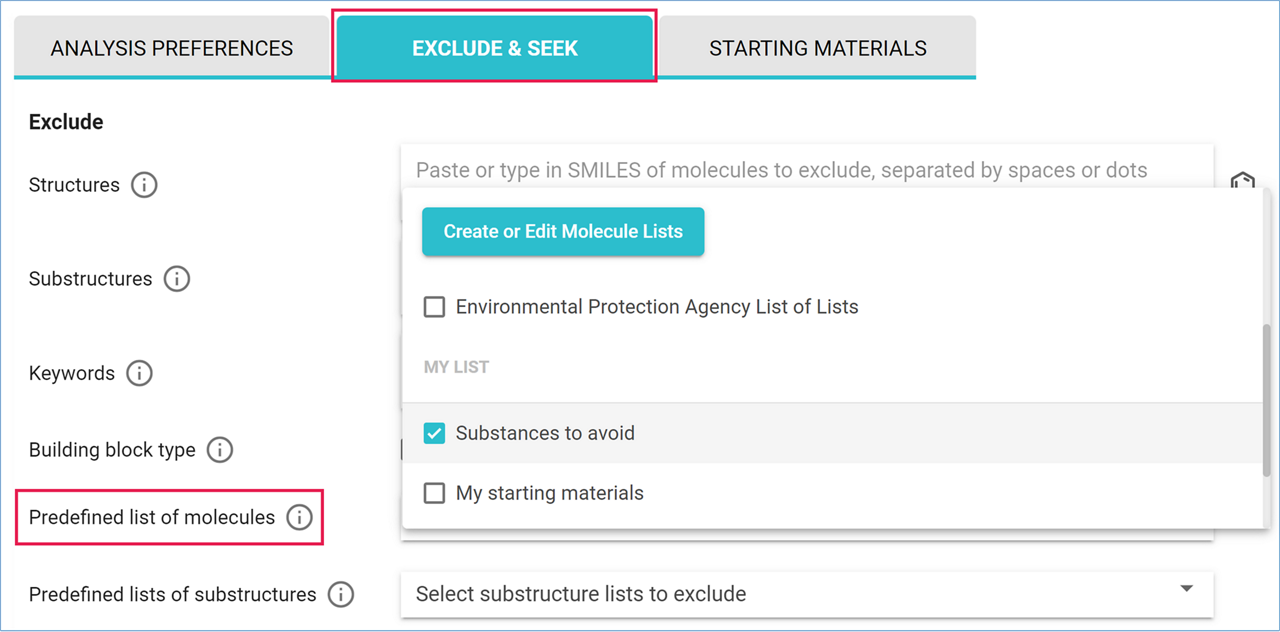
Task: Check Environmental Protection Agency List of Lists
Action: (434, 307)
